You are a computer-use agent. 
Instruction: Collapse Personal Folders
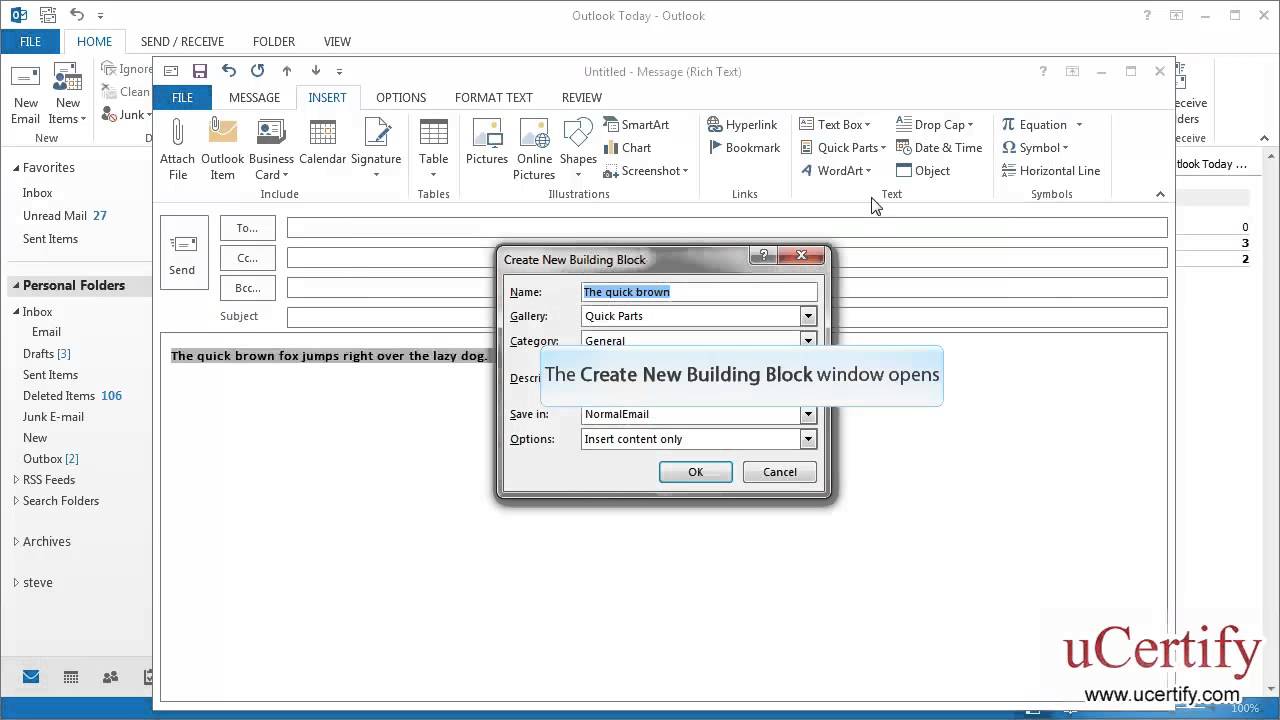[x=15, y=286]
